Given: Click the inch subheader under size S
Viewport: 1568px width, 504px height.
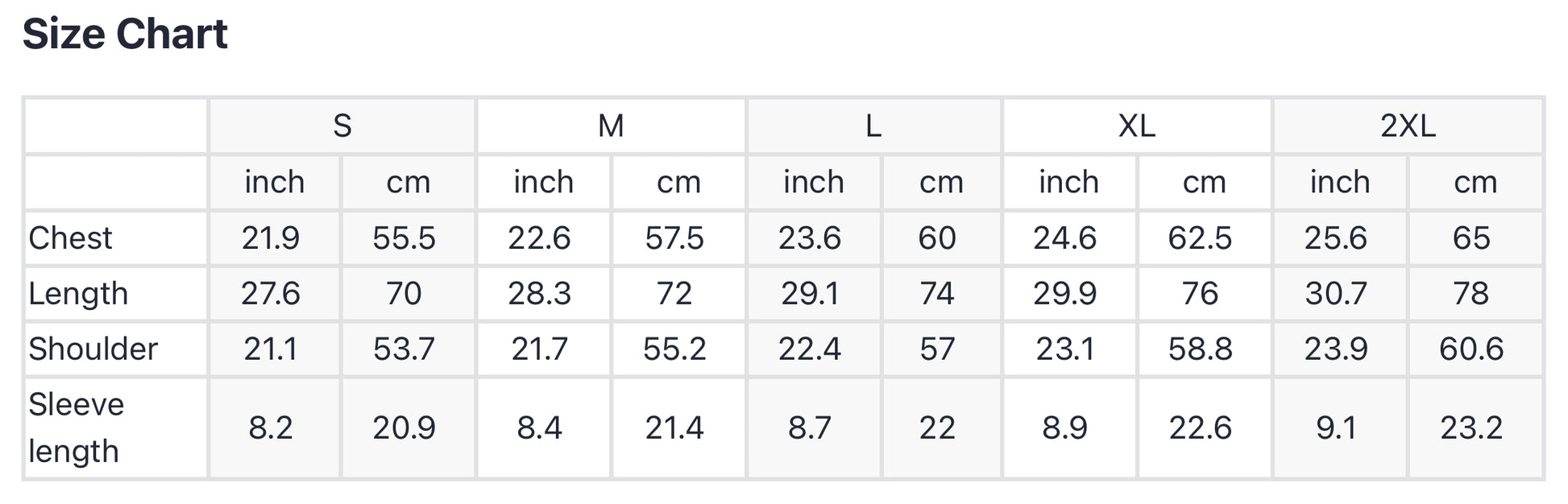Looking at the screenshot, I should point(275,183).
